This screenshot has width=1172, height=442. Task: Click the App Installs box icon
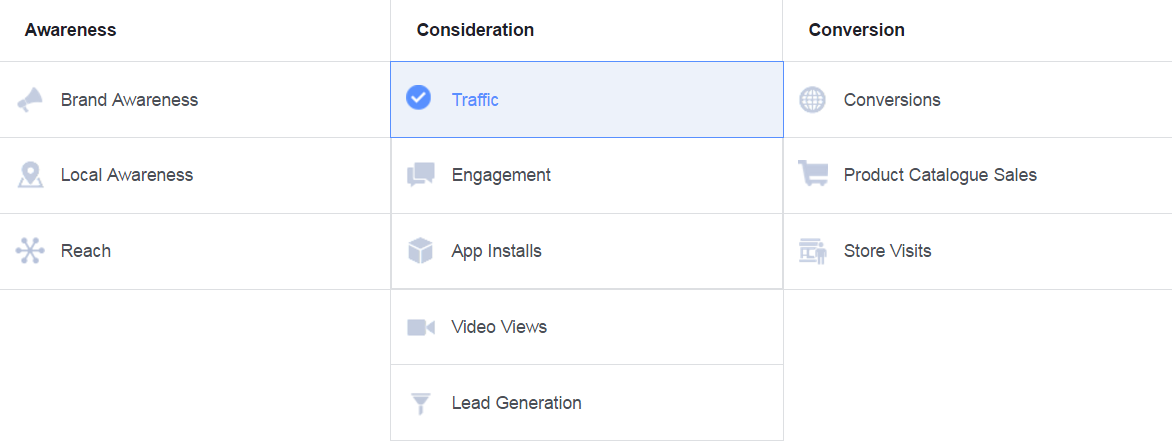coord(421,251)
